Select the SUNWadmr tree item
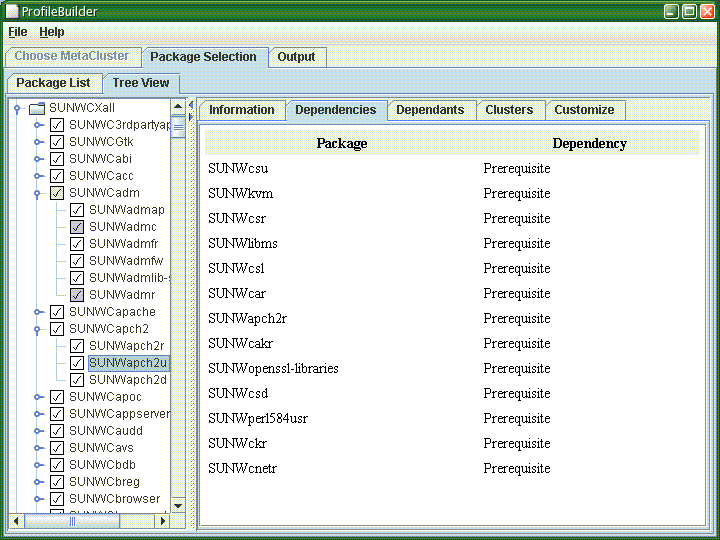Viewport: 720px width, 540px height. tap(122, 295)
